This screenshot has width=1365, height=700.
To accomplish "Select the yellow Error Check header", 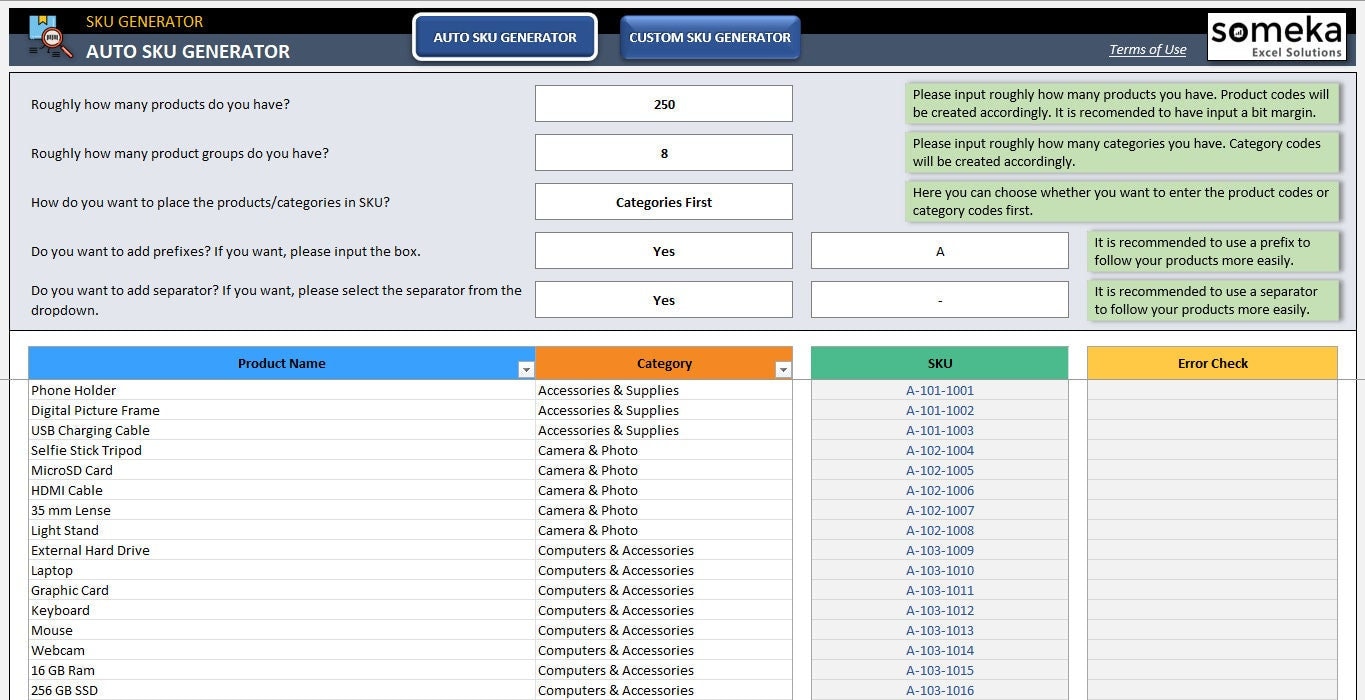I will (1211, 363).
